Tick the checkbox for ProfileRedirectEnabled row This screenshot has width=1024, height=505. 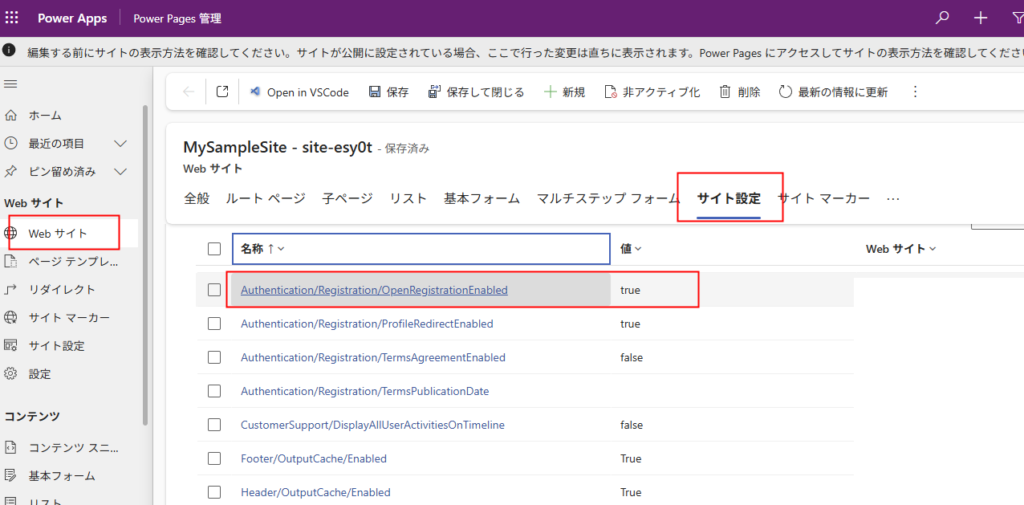[214, 324]
